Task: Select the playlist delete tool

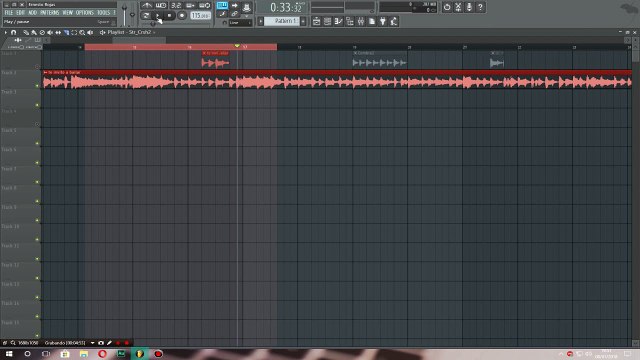Action: 42,32
